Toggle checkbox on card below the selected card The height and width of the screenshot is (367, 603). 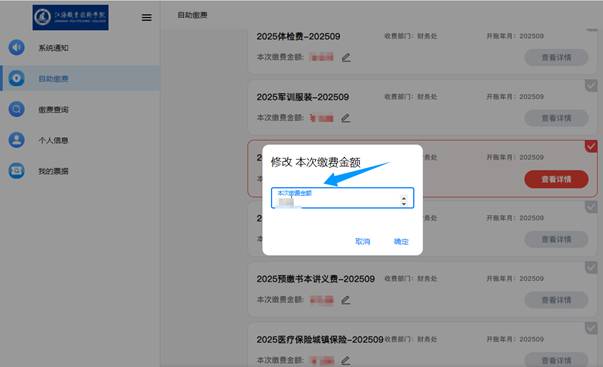[x=591, y=207]
